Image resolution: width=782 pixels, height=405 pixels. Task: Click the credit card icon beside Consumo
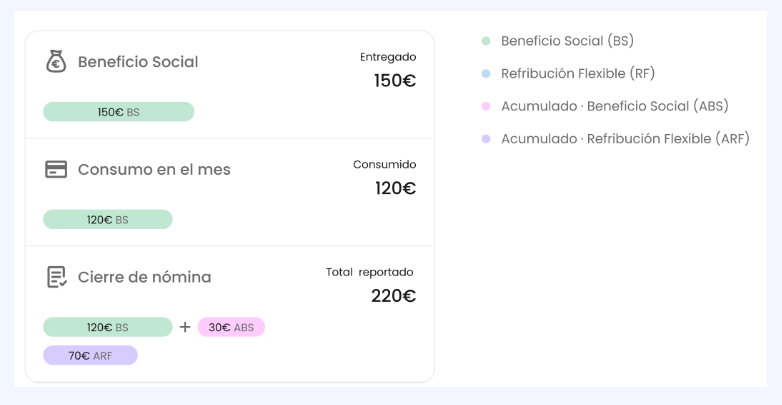(56, 169)
